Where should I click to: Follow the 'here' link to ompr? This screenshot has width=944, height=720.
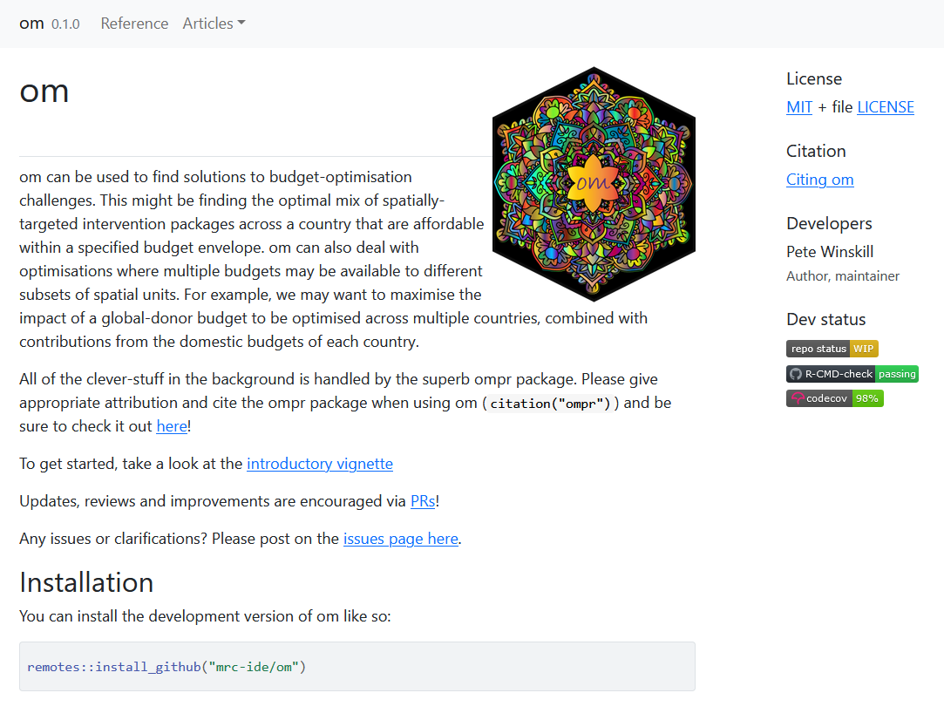[x=171, y=426]
